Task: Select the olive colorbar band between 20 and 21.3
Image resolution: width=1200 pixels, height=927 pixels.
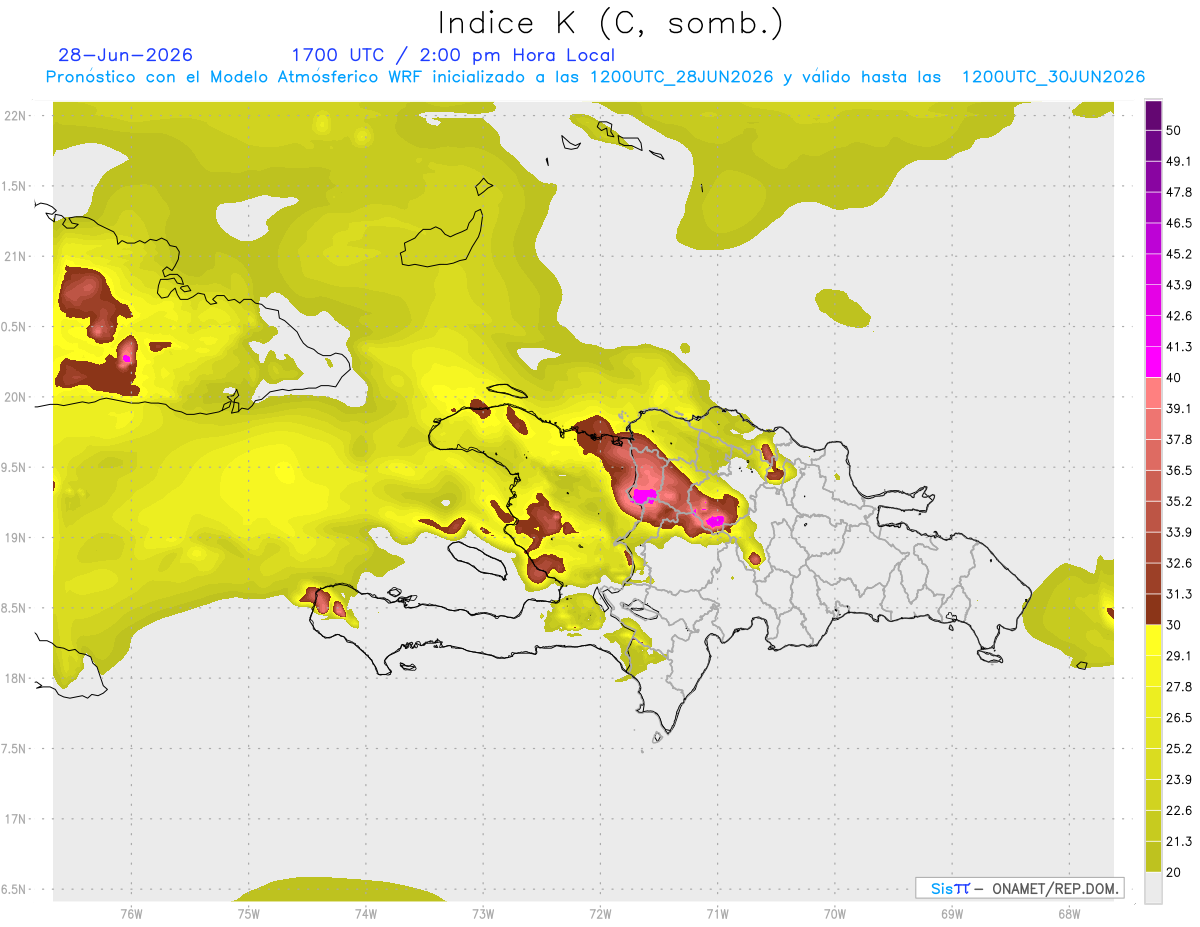Action: coord(1153,857)
